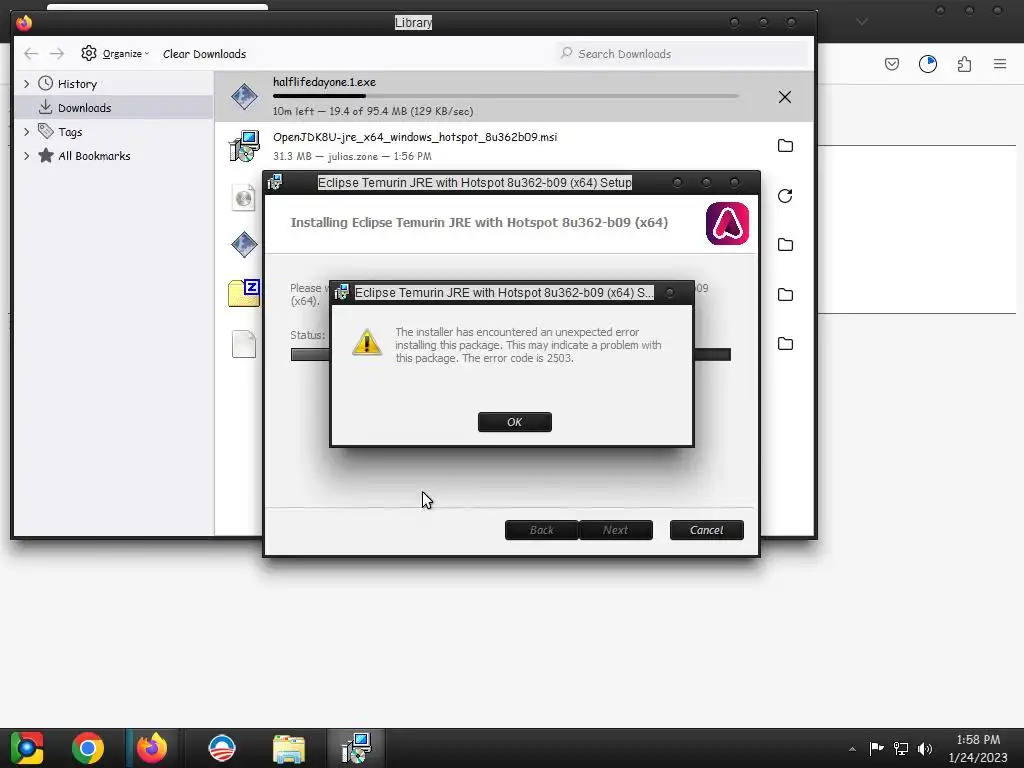Select All Bookmarks in Library sidebar
This screenshot has width=1024, height=768.
click(x=94, y=156)
